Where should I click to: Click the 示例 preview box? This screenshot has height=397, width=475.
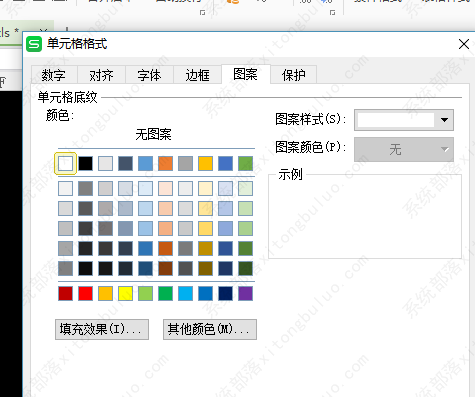[365, 216]
